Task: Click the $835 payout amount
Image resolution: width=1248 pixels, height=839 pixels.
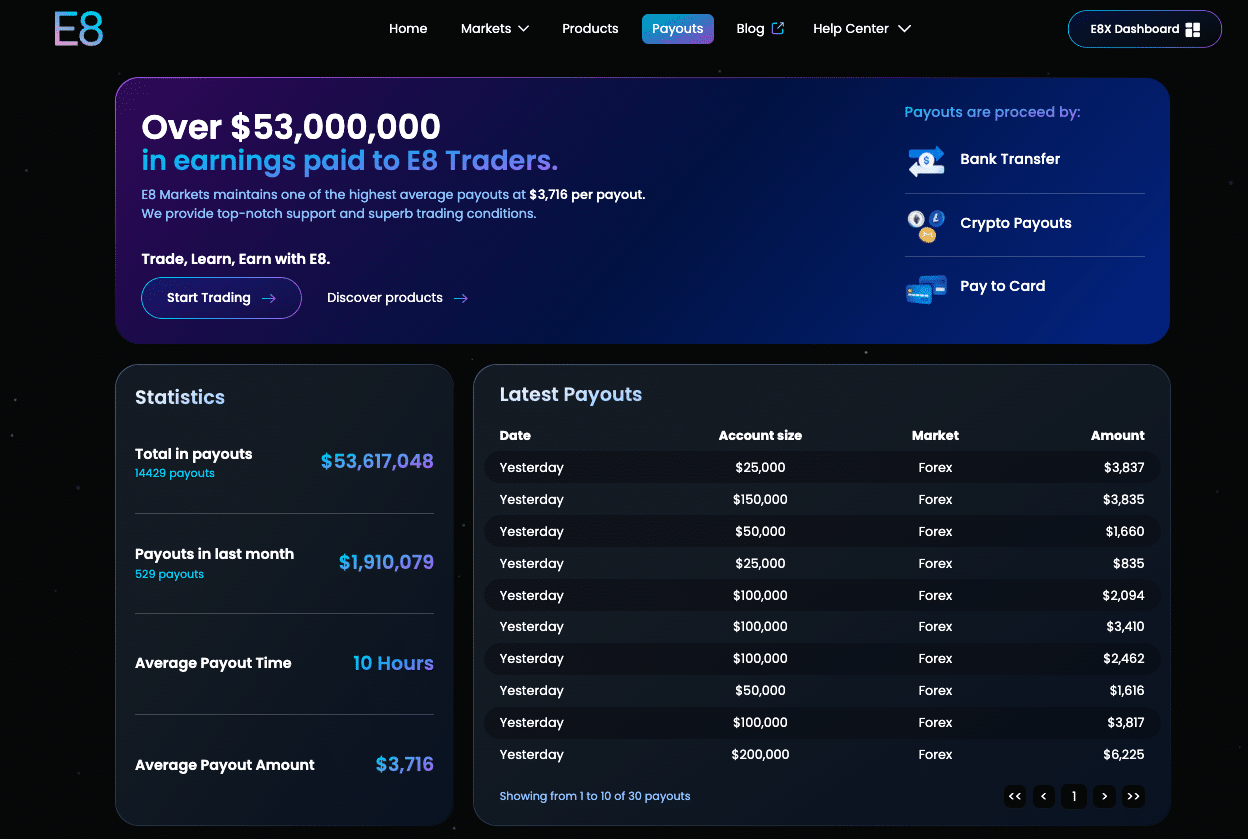Action: (x=1129, y=564)
